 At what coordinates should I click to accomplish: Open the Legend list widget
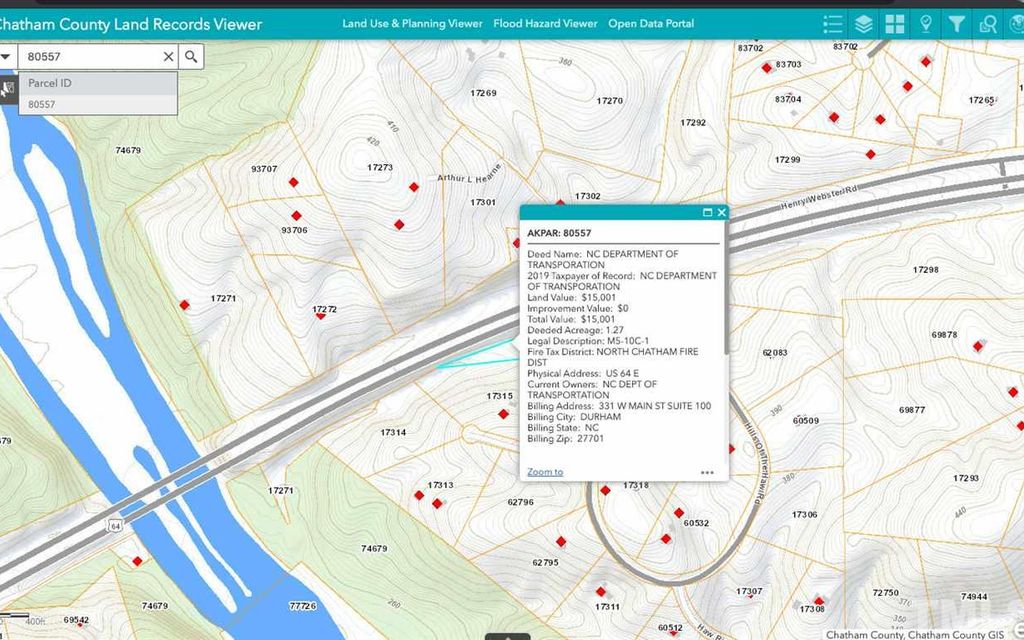(x=832, y=23)
